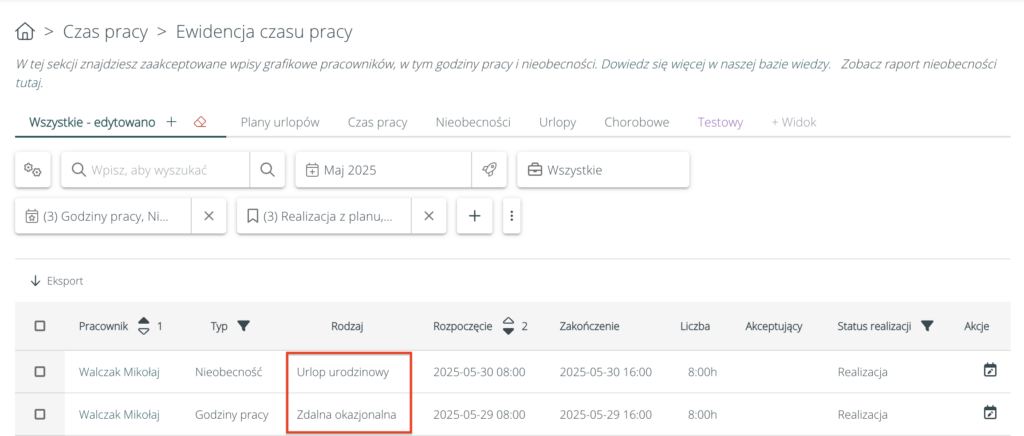Add a new filter with plus button
Viewport: 1024px width, 436px height.
[x=474, y=216]
